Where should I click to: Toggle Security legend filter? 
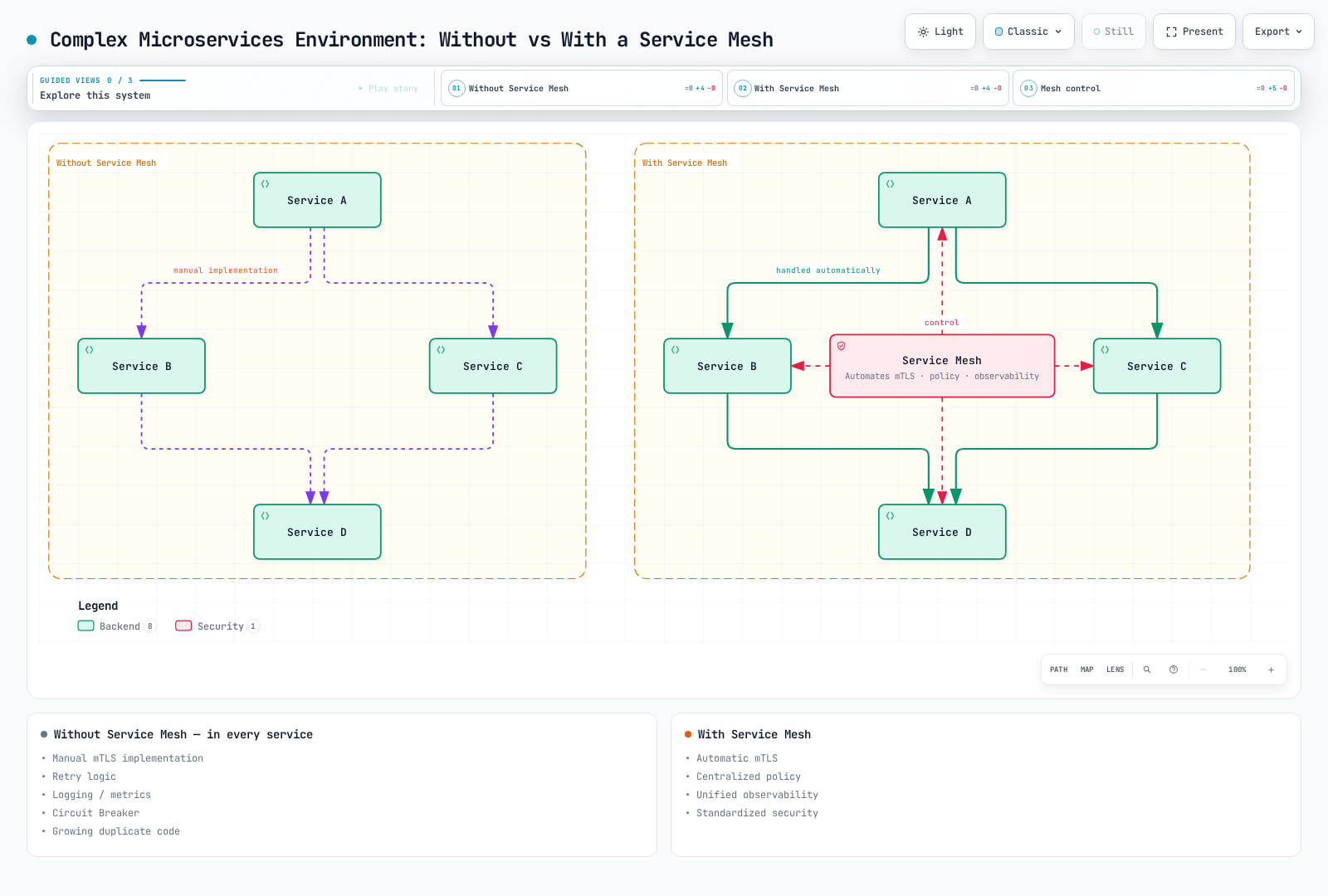[217, 626]
